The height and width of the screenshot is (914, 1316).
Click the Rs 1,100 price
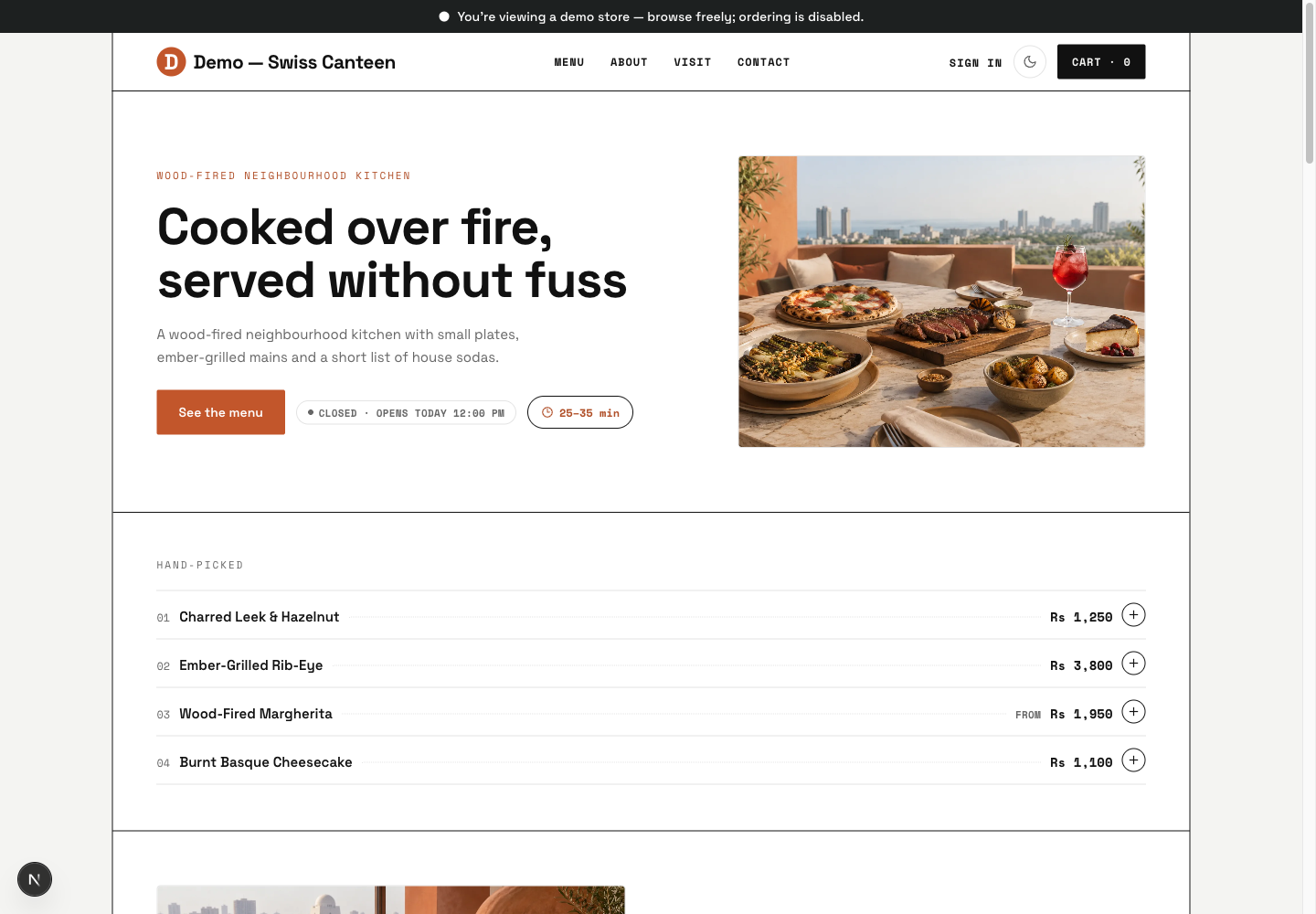(1081, 762)
